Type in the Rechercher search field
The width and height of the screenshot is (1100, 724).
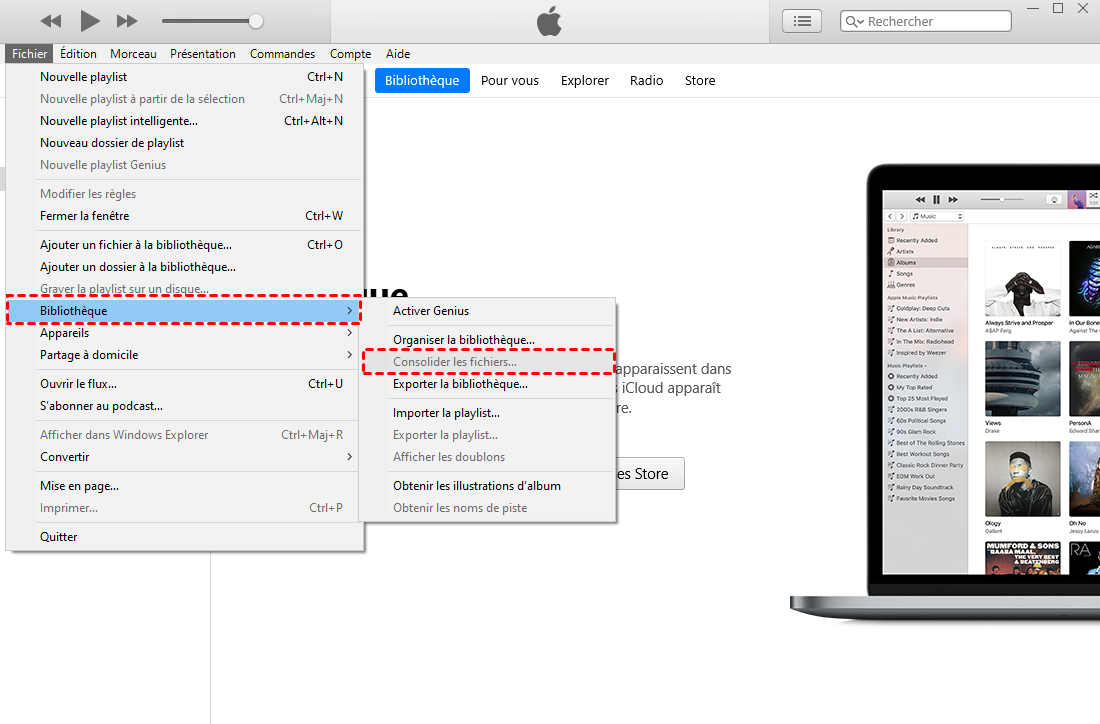pyautogui.click(x=935, y=21)
